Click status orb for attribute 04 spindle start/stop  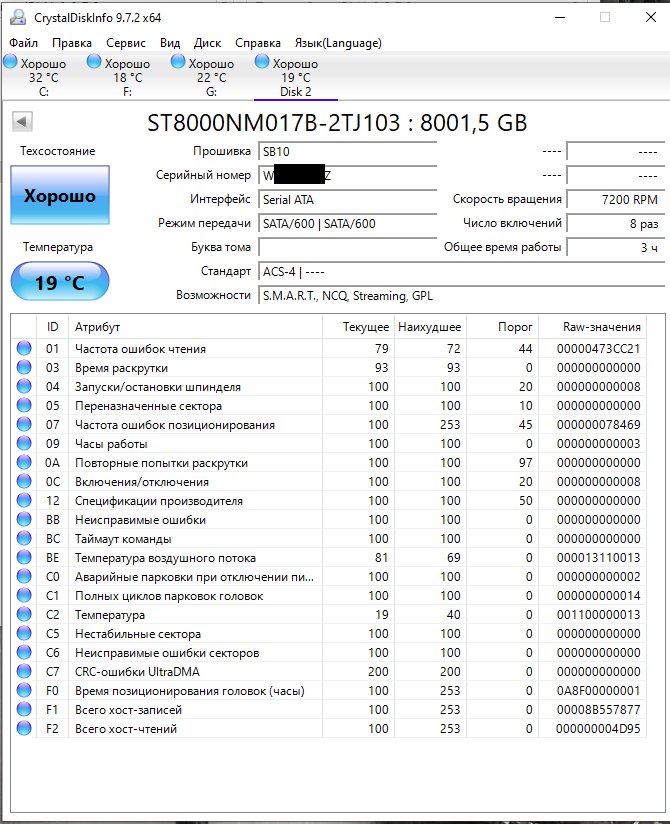click(x=24, y=386)
